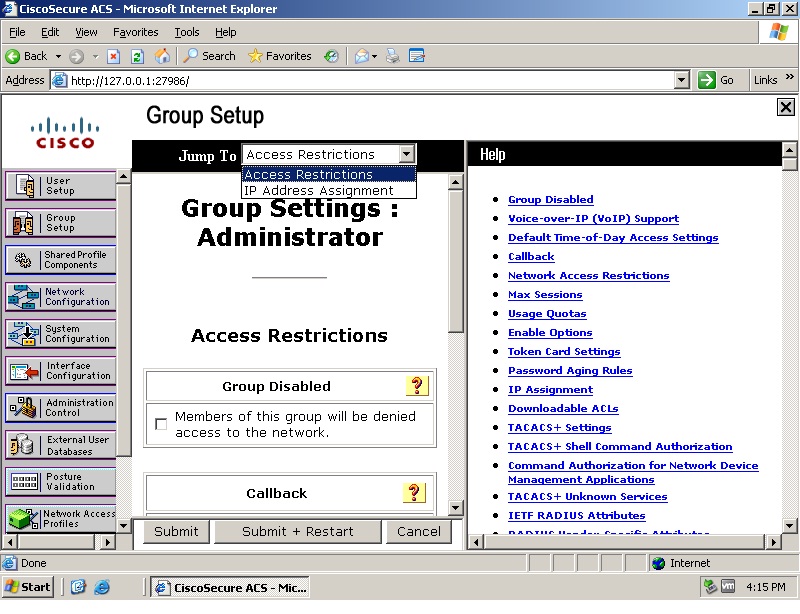Open the Network Access Restrictions help link

click(x=588, y=276)
